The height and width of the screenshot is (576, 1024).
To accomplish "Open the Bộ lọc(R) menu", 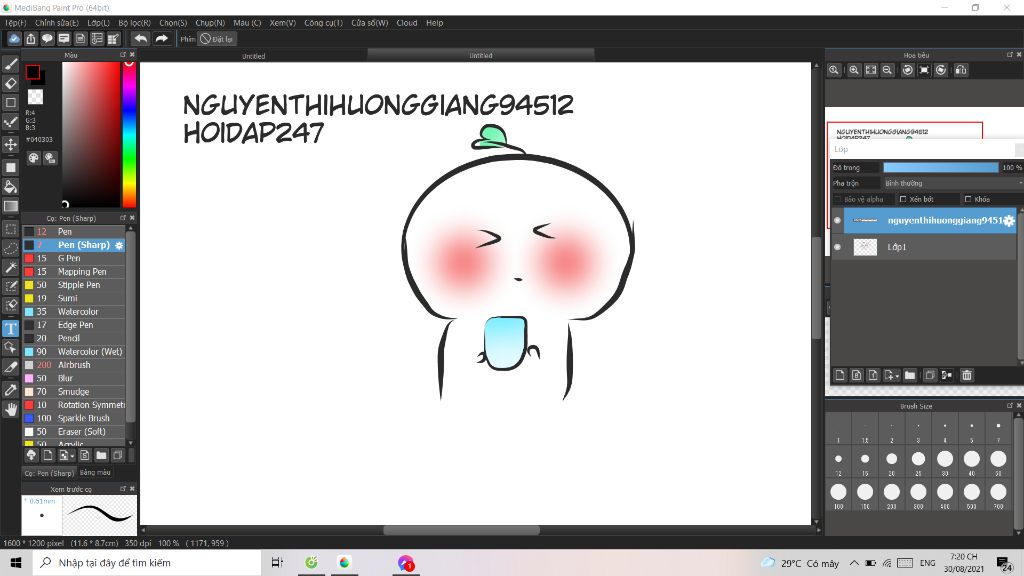I will pos(135,23).
